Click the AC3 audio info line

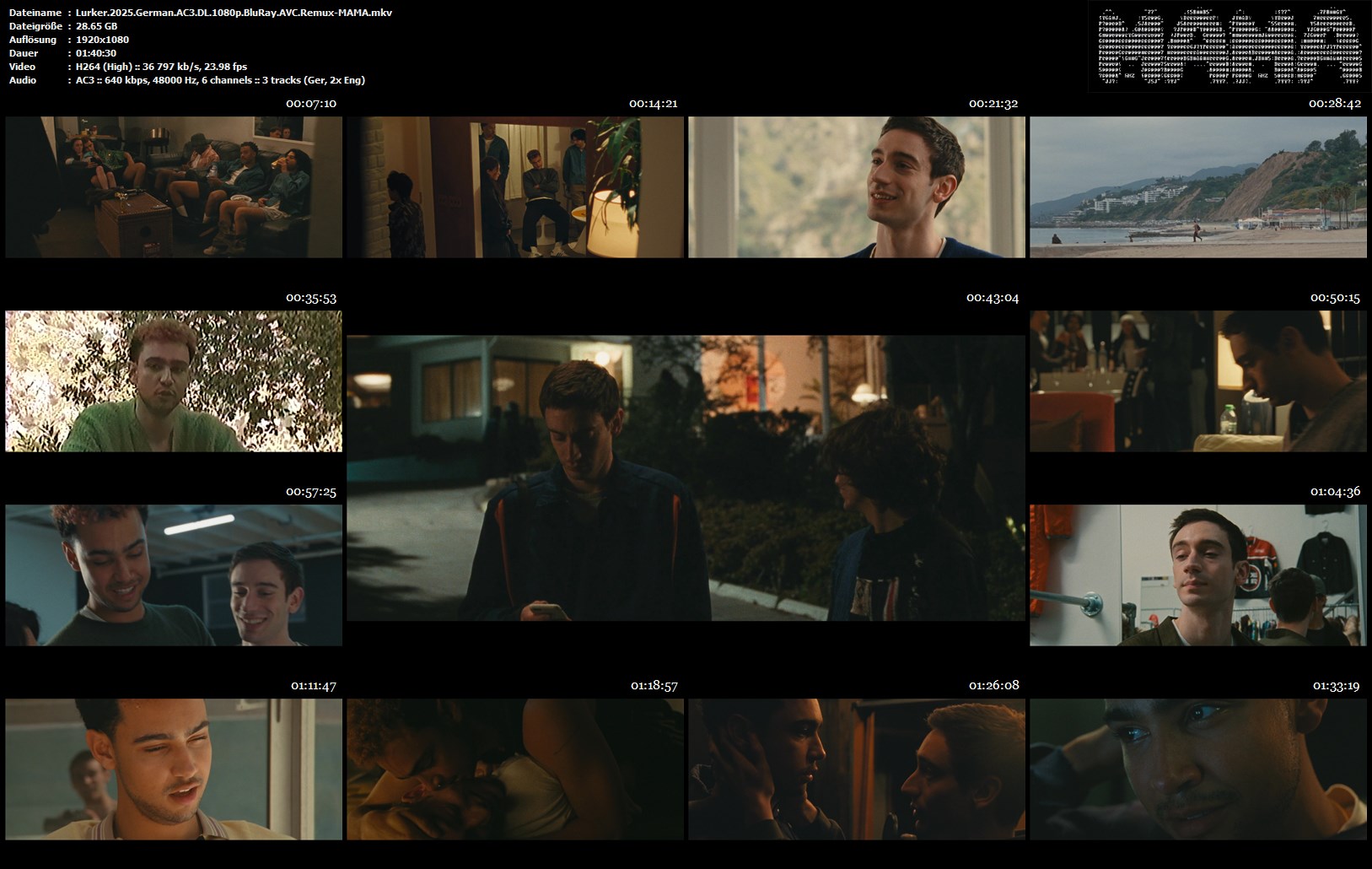220,80
